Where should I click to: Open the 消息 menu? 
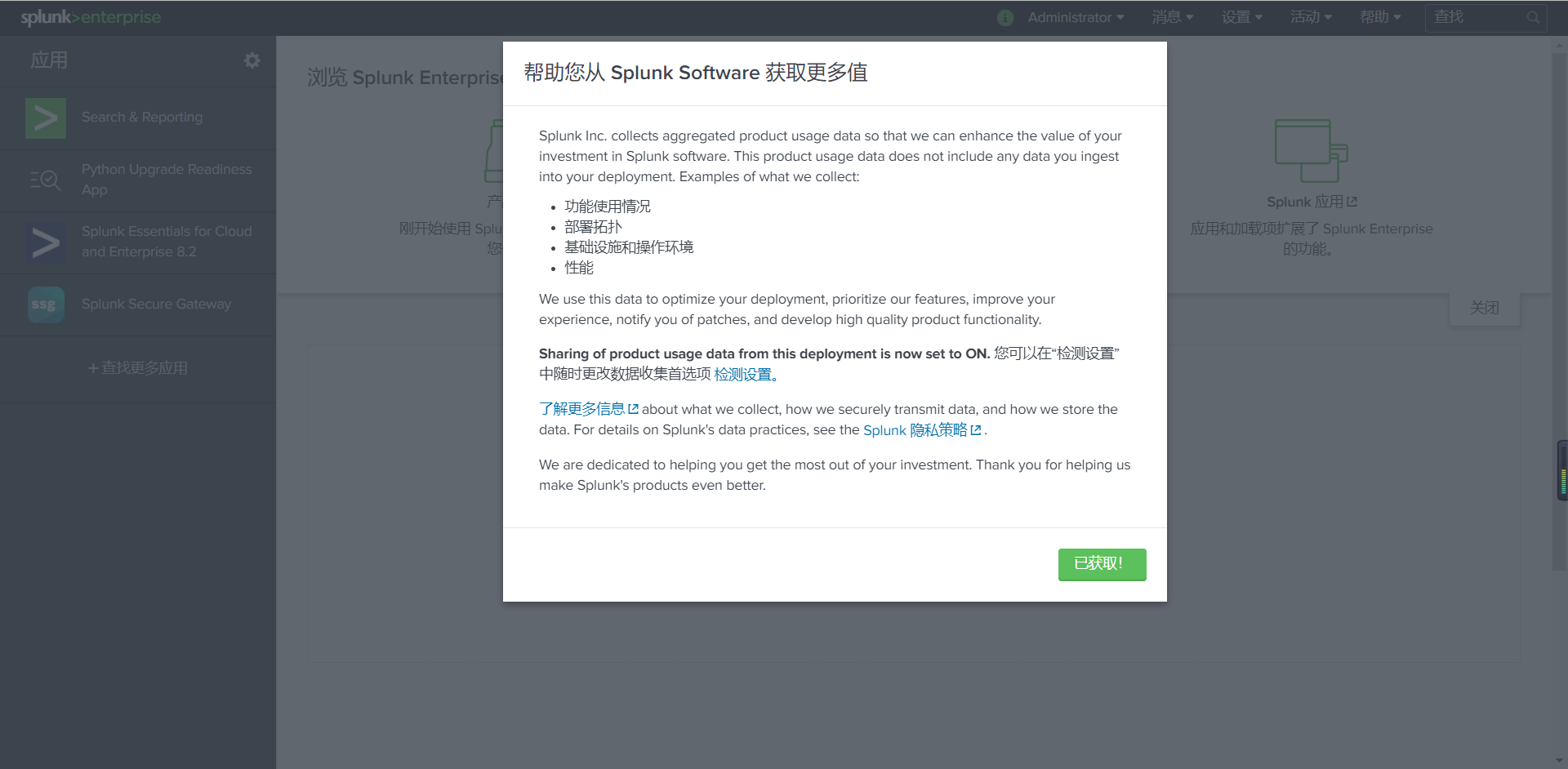pos(1173,17)
